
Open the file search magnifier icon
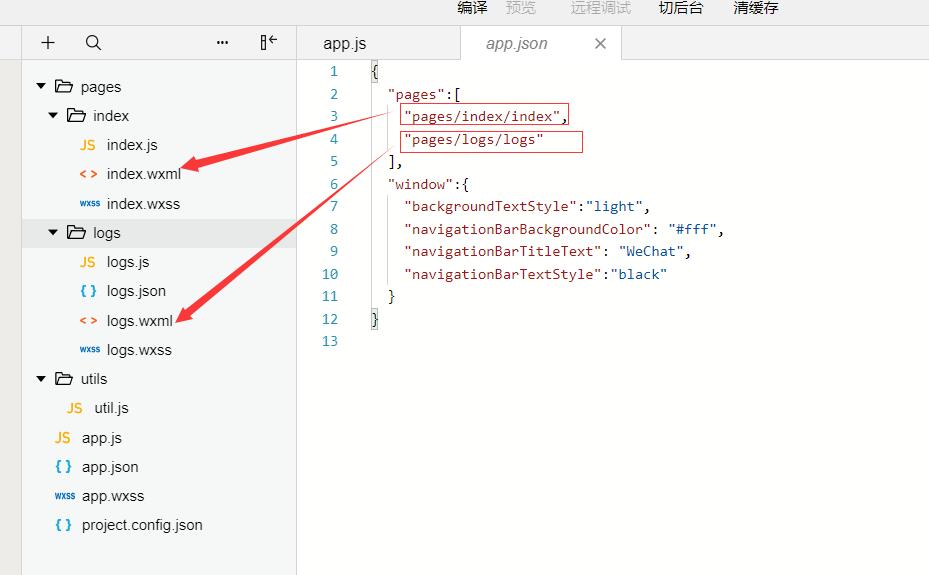(94, 43)
